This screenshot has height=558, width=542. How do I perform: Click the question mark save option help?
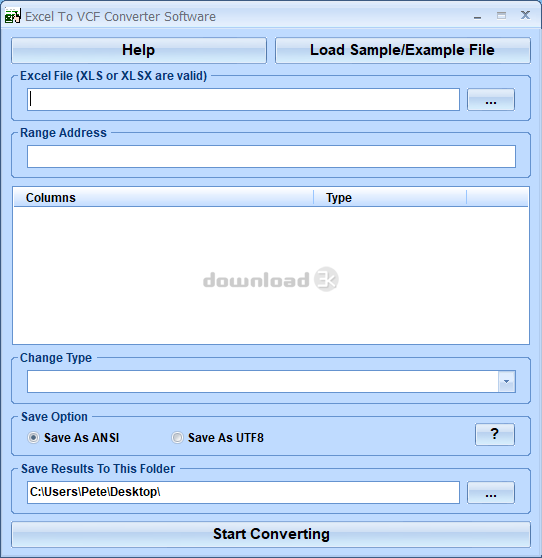coord(495,434)
